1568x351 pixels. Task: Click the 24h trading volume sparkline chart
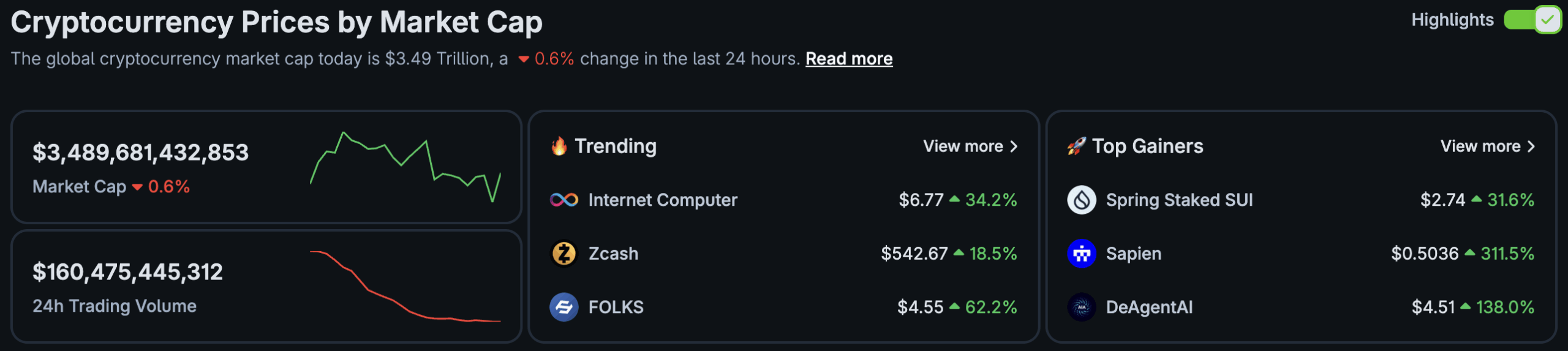pyautogui.click(x=405, y=286)
